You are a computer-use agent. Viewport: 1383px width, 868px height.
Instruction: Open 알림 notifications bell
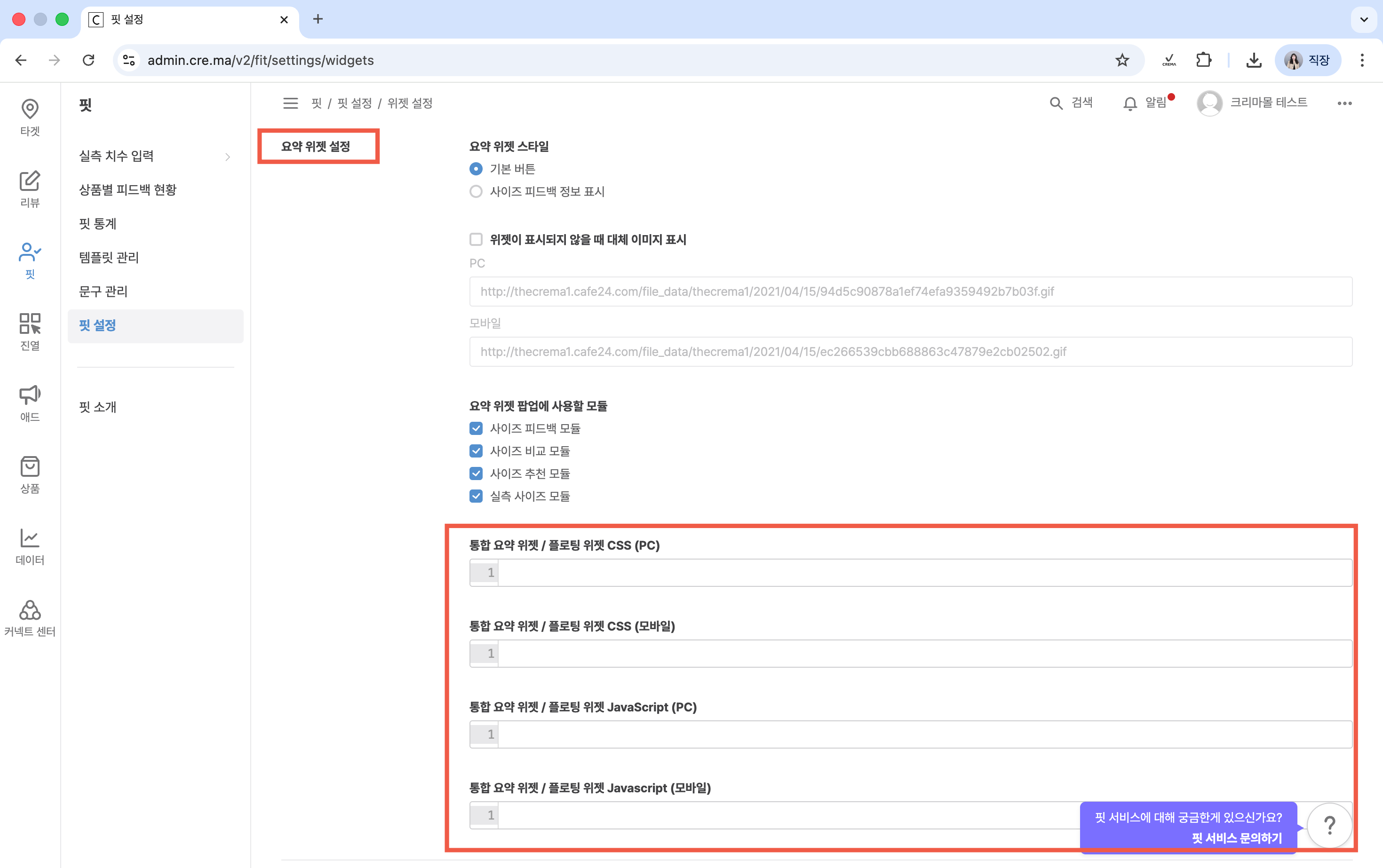[1130, 103]
